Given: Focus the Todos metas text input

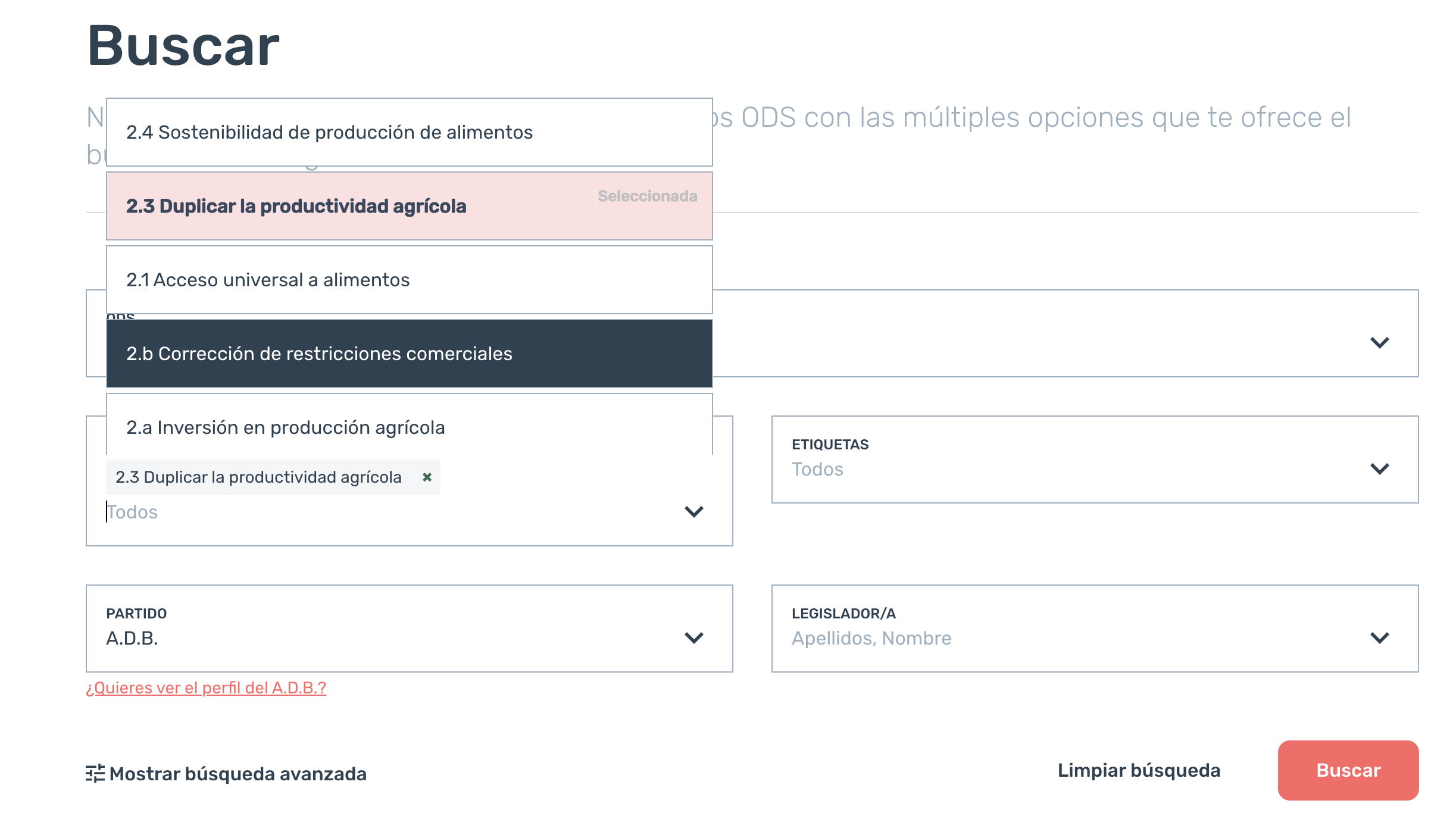Looking at the screenshot, I should 387,512.
